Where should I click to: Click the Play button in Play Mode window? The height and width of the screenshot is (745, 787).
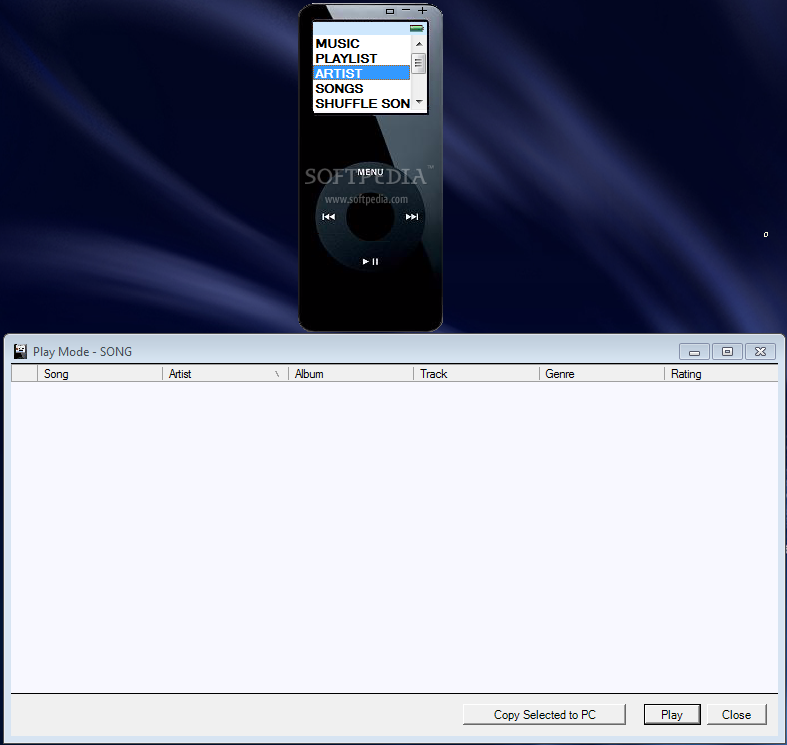tap(672, 715)
